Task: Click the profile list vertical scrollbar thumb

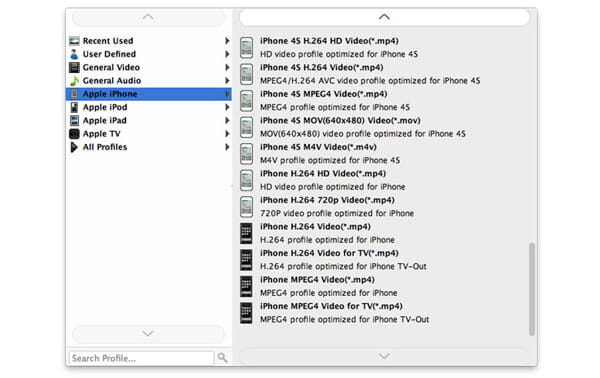Action: tap(532, 289)
